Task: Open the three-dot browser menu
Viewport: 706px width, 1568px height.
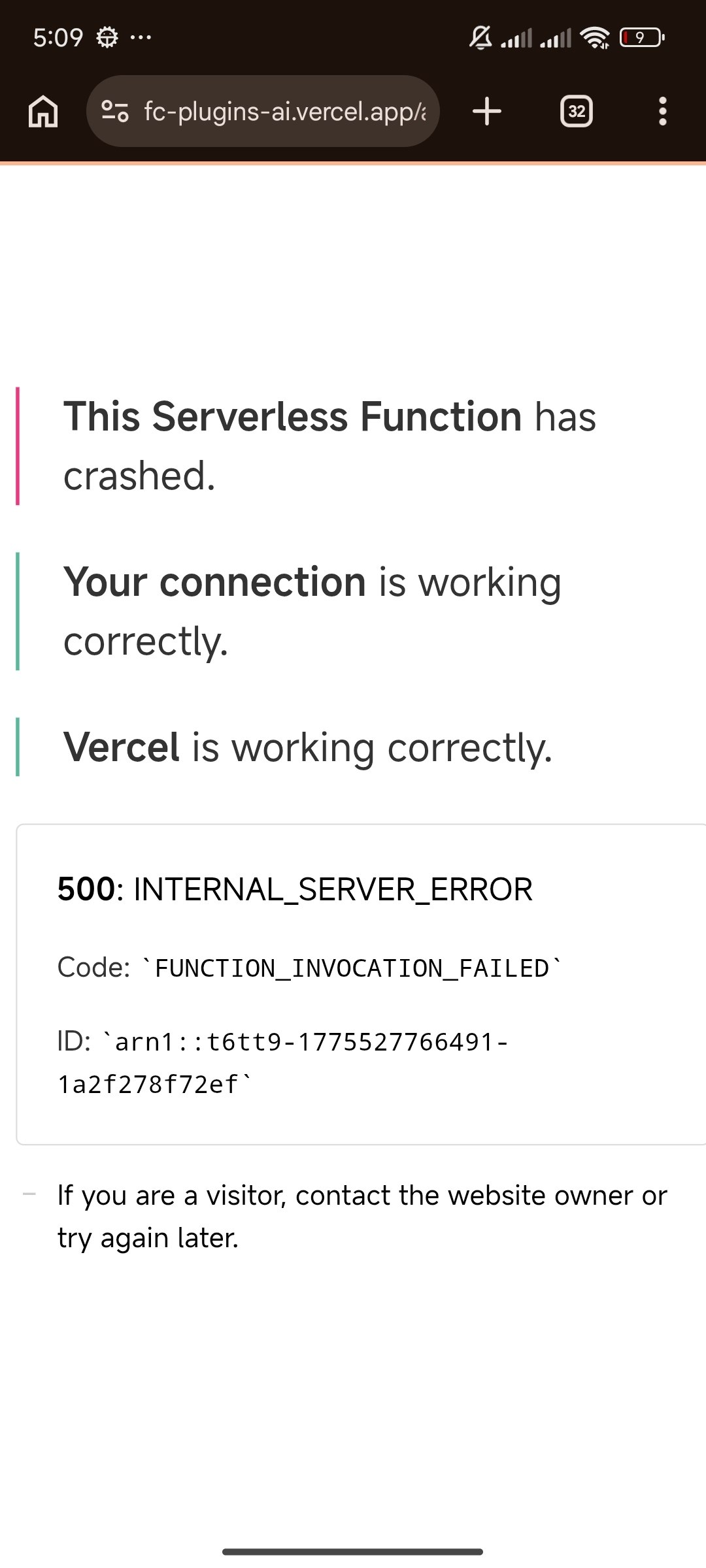Action: pos(663,111)
